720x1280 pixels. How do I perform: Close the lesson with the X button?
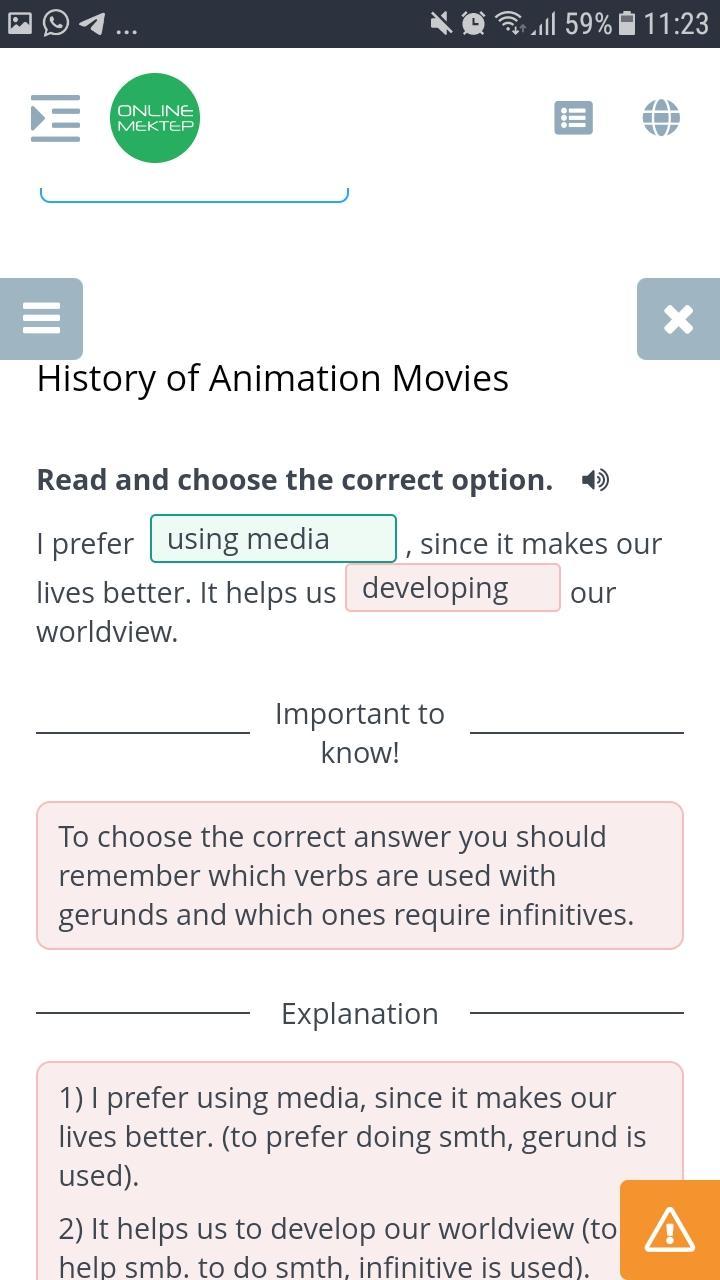click(x=678, y=319)
